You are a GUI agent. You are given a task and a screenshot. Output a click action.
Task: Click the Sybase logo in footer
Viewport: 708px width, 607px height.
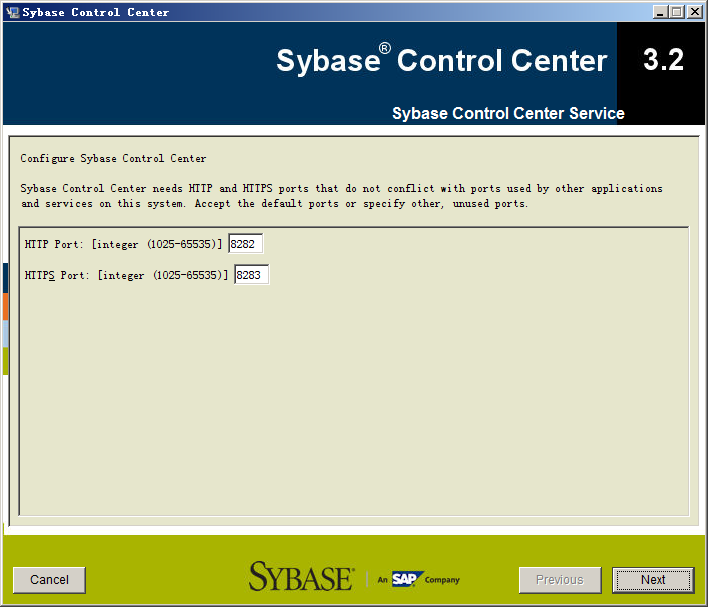click(x=301, y=576)
